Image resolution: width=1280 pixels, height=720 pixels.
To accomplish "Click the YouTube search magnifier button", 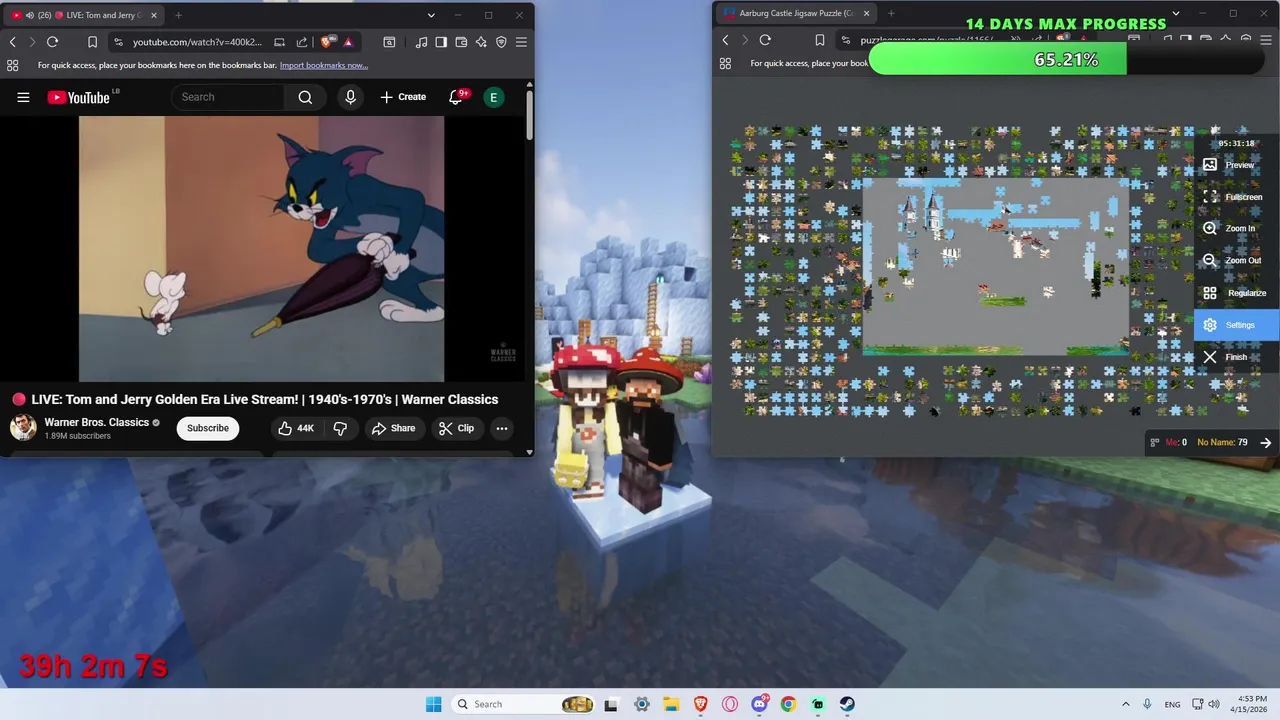I will pos(305,97).
